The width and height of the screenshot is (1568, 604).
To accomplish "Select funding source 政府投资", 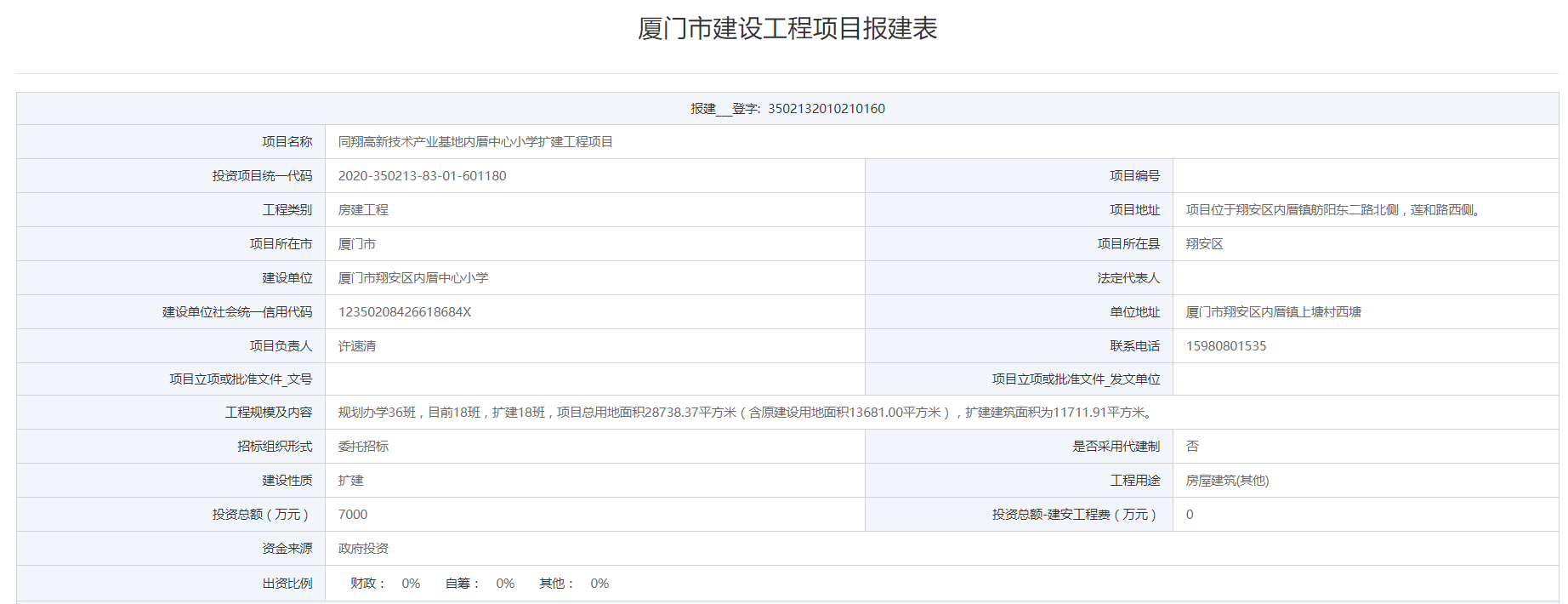I will tap(363, 549).
